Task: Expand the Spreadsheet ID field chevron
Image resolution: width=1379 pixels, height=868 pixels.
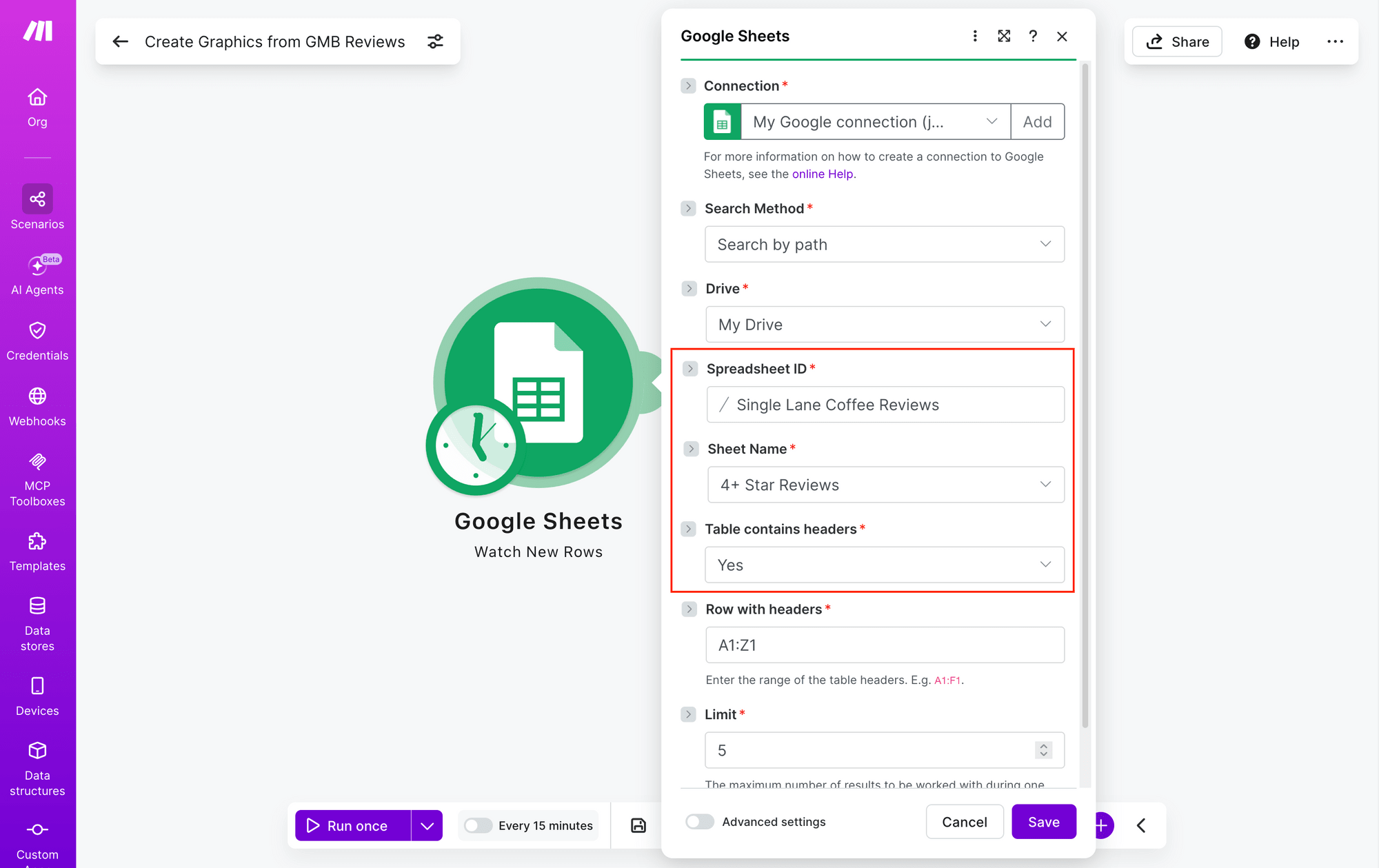Action: 690,369
